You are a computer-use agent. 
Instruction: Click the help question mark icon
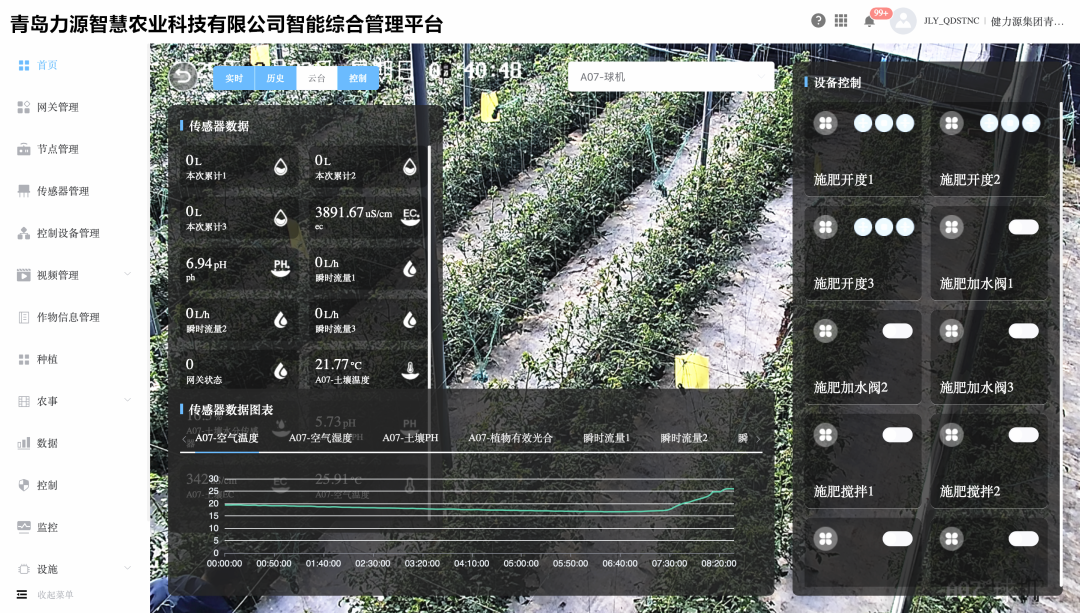pyautogui.click(x=817, y=19)
